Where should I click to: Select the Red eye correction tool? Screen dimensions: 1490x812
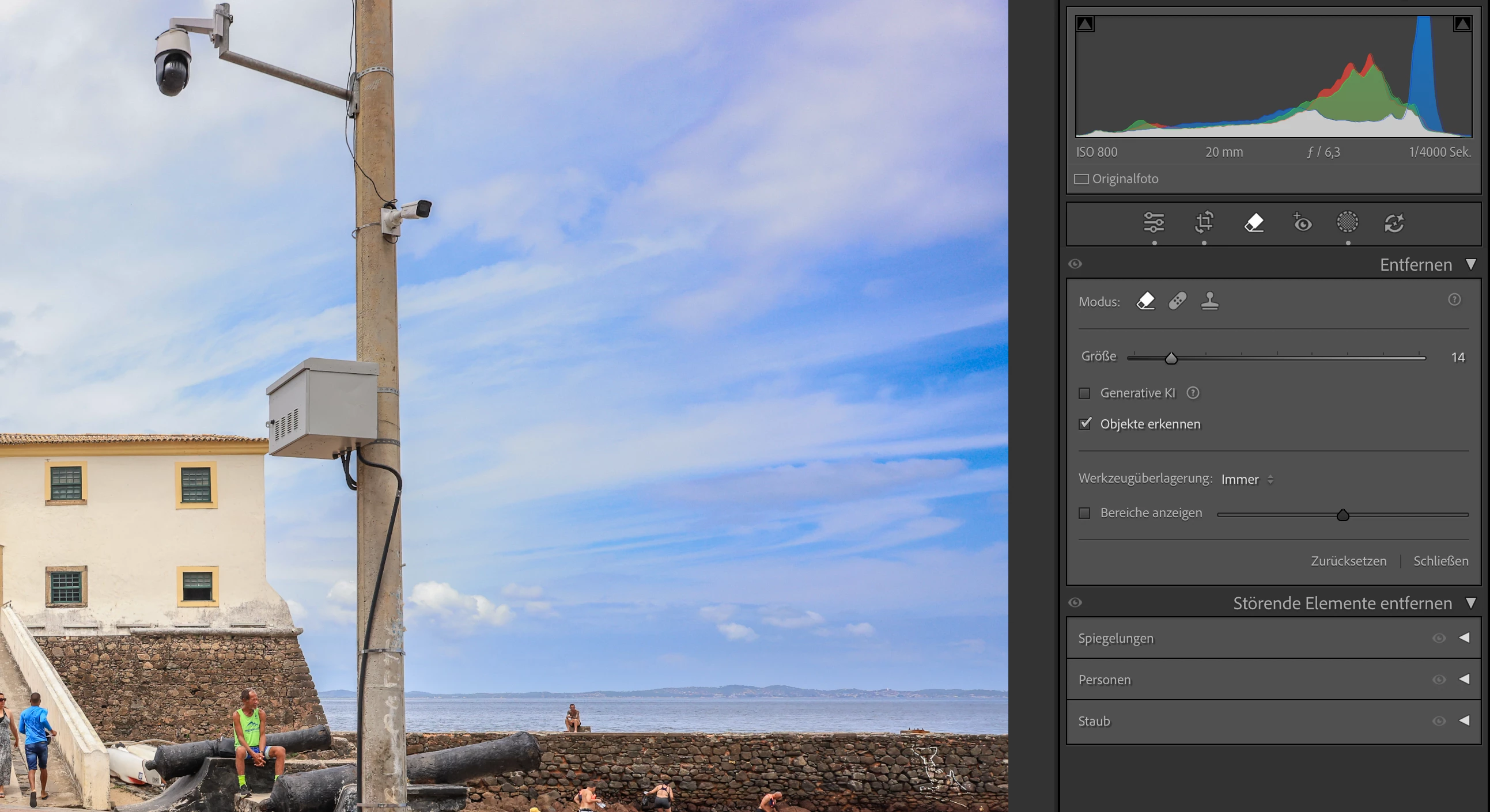click(1302, 222)
